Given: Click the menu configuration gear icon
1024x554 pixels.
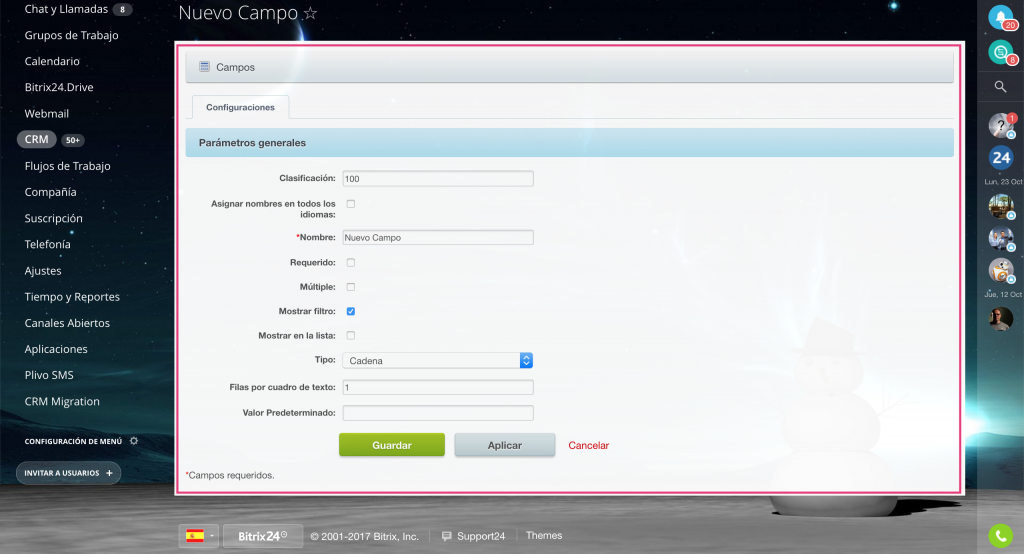Looking at the screenshot, I should 134,441.
